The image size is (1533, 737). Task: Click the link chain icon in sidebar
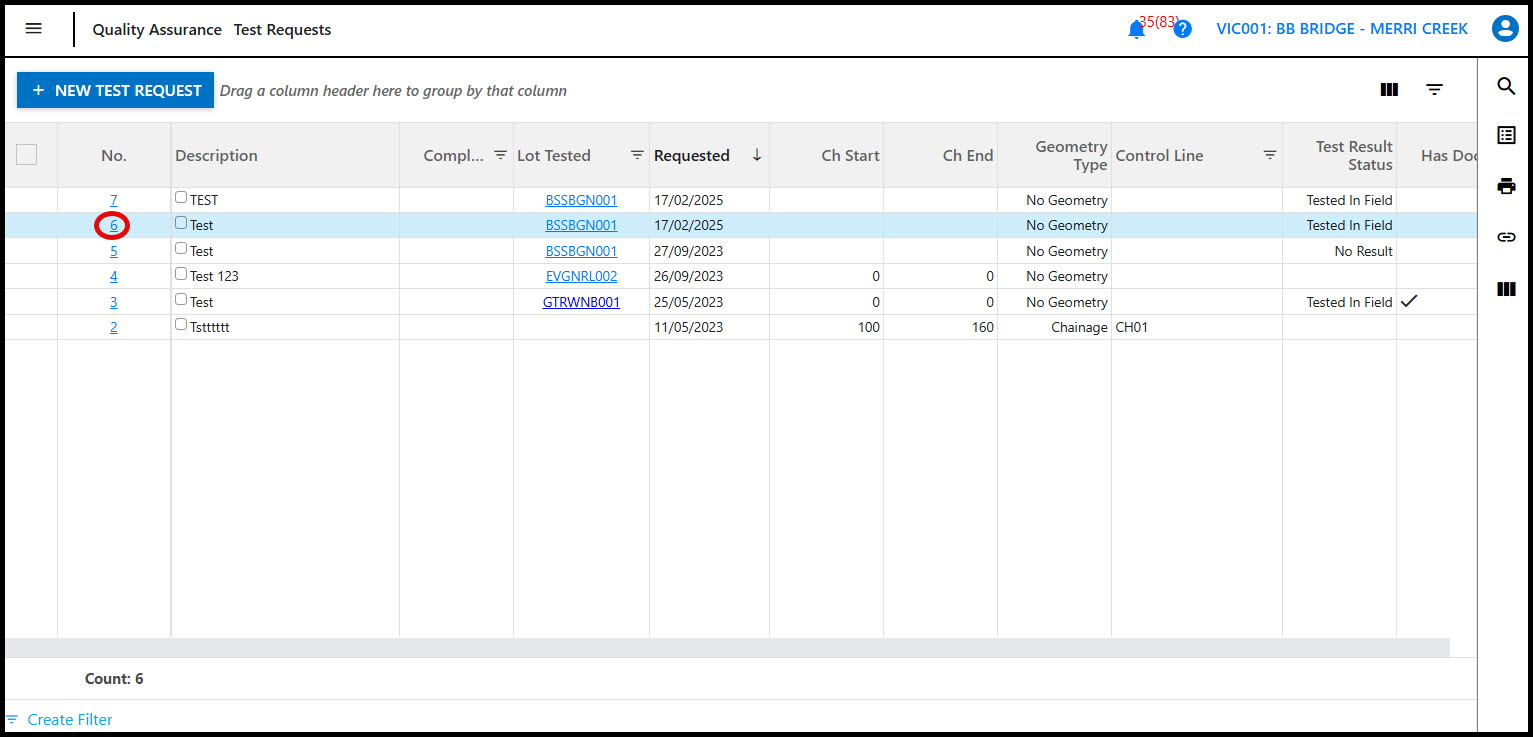pos(1506,237)
